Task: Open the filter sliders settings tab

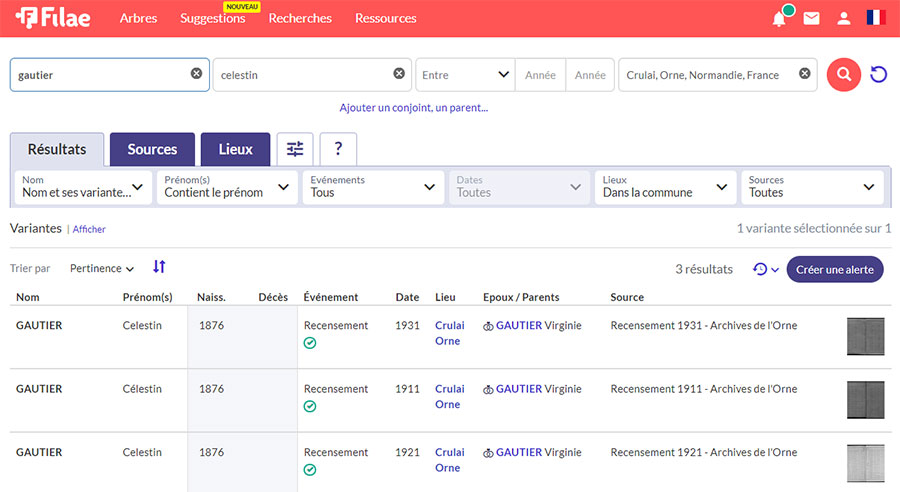Action: (295, 149)
